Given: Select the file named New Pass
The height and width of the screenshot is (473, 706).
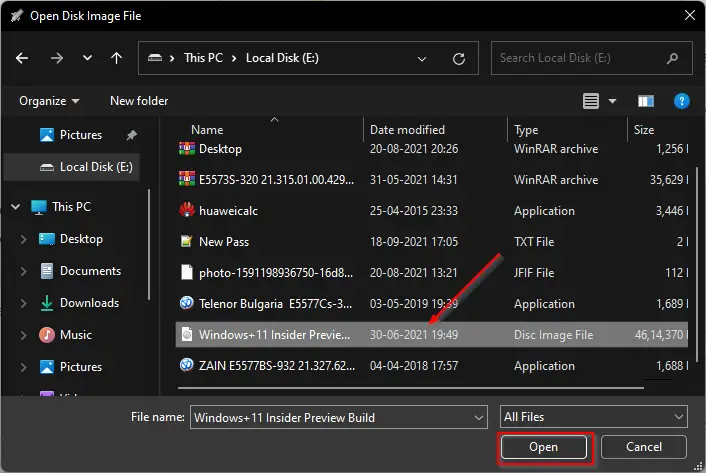Looking at the screenshot, I should tap(224, 242).
